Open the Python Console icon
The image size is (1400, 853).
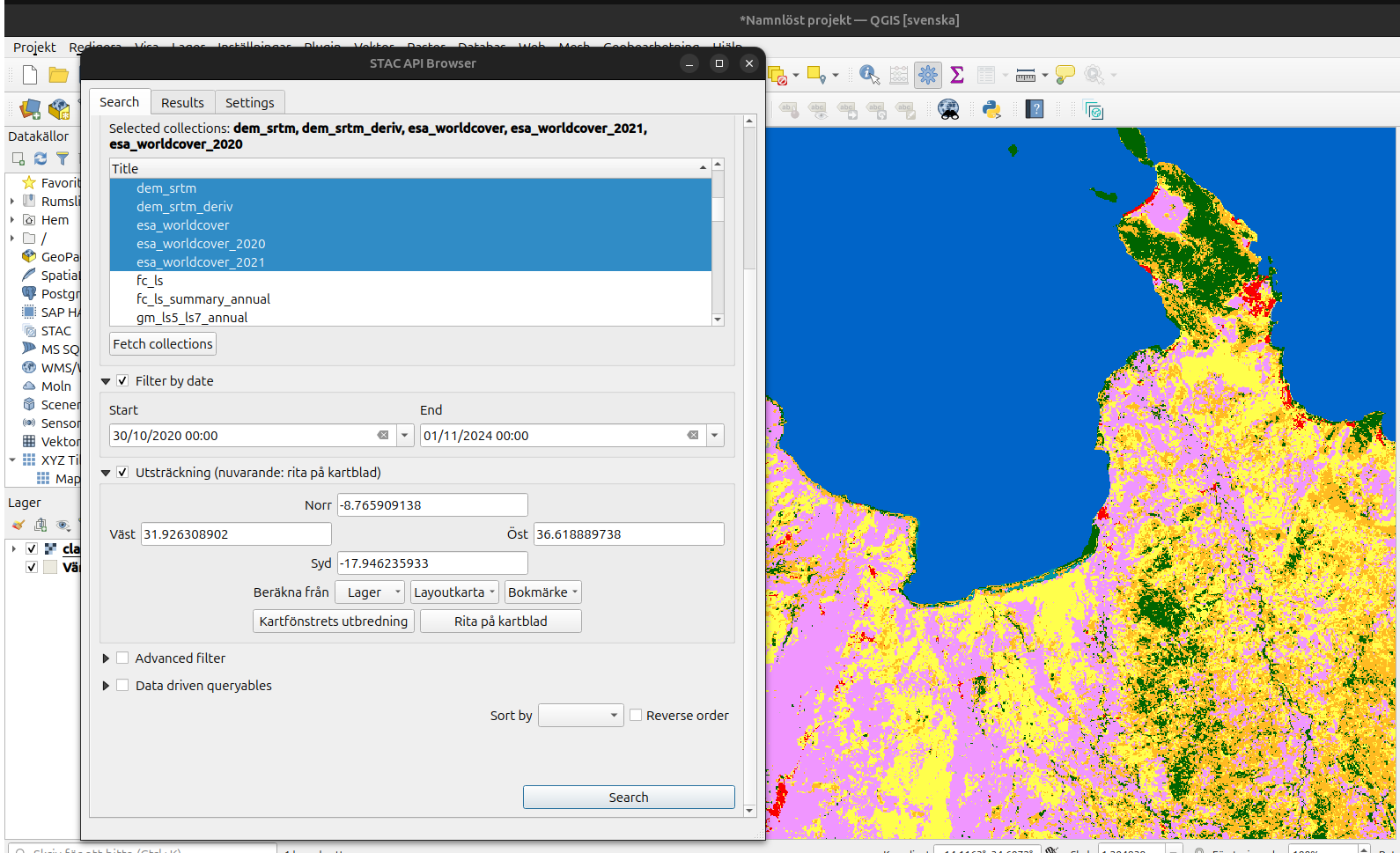click(992, 109)
